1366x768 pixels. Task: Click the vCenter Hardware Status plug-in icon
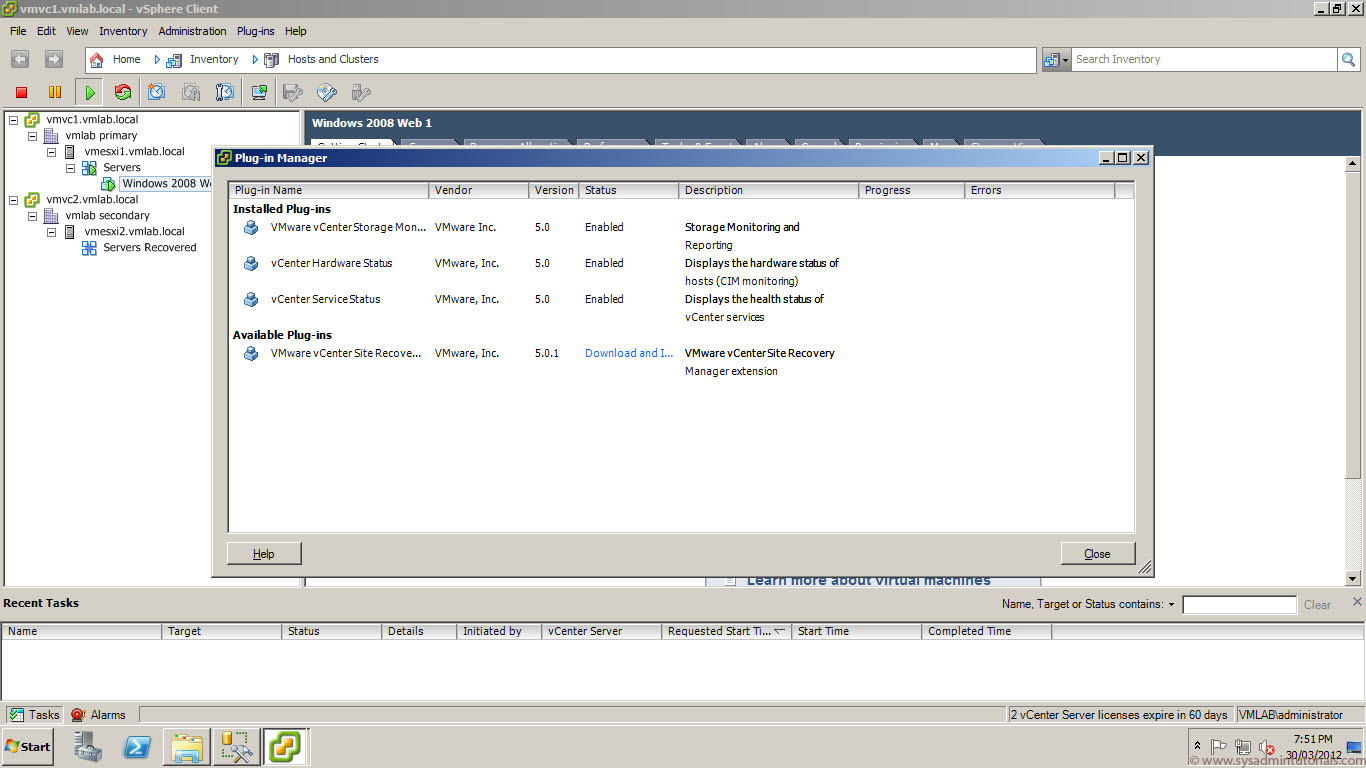point(251,264)
